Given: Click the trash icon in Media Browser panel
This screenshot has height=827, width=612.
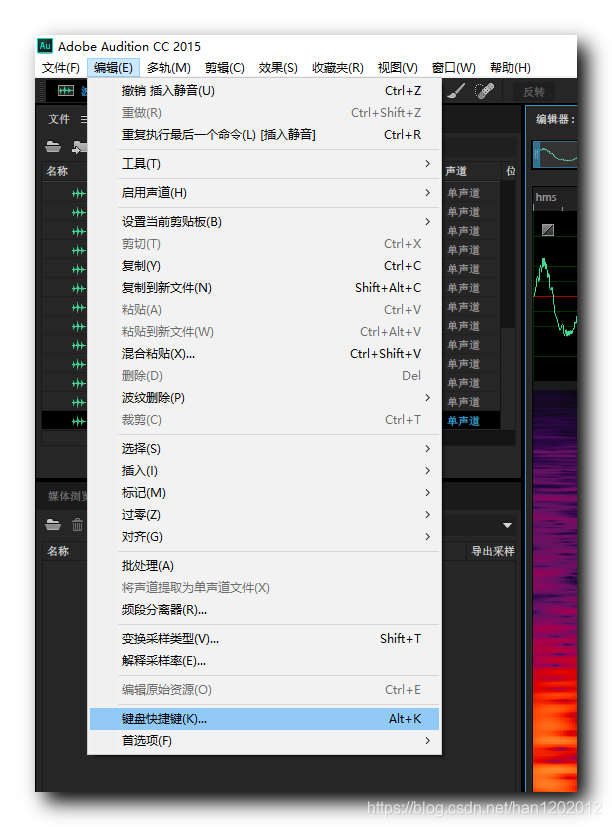Looking at the screenshot, I should (78, 525).
